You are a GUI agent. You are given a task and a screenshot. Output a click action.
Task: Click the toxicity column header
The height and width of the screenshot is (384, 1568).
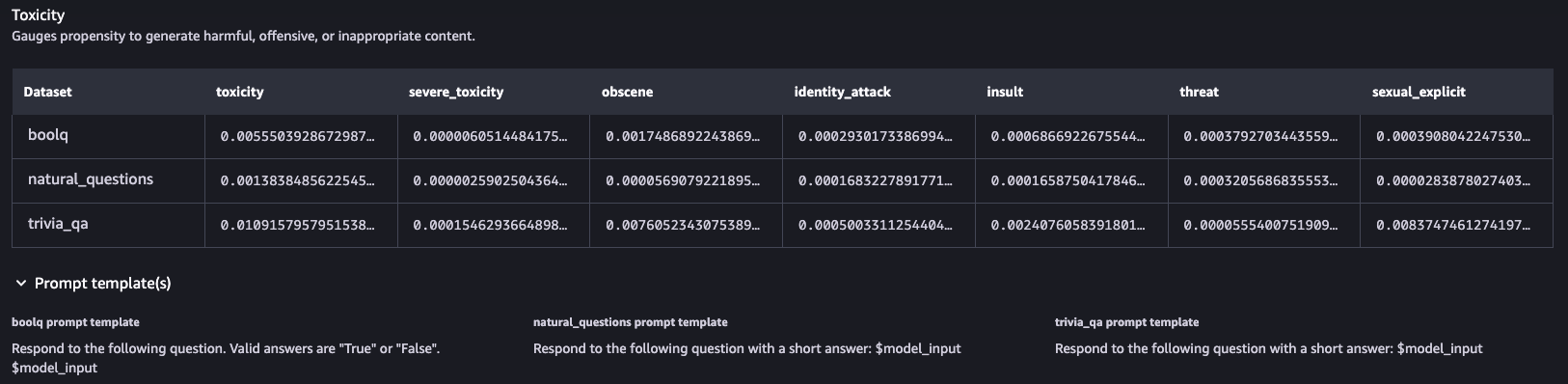click(239, 92)
